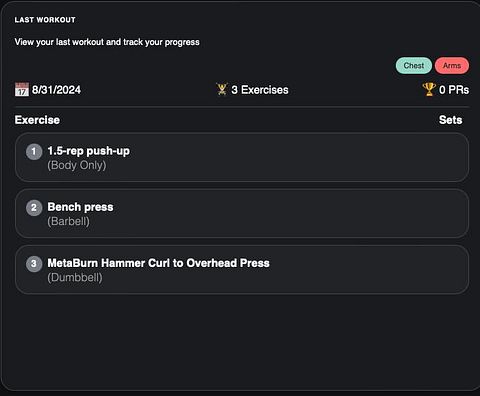
Task: Click the number 3 circle badge
Action: pyautogui.click(x=34, y=264)
